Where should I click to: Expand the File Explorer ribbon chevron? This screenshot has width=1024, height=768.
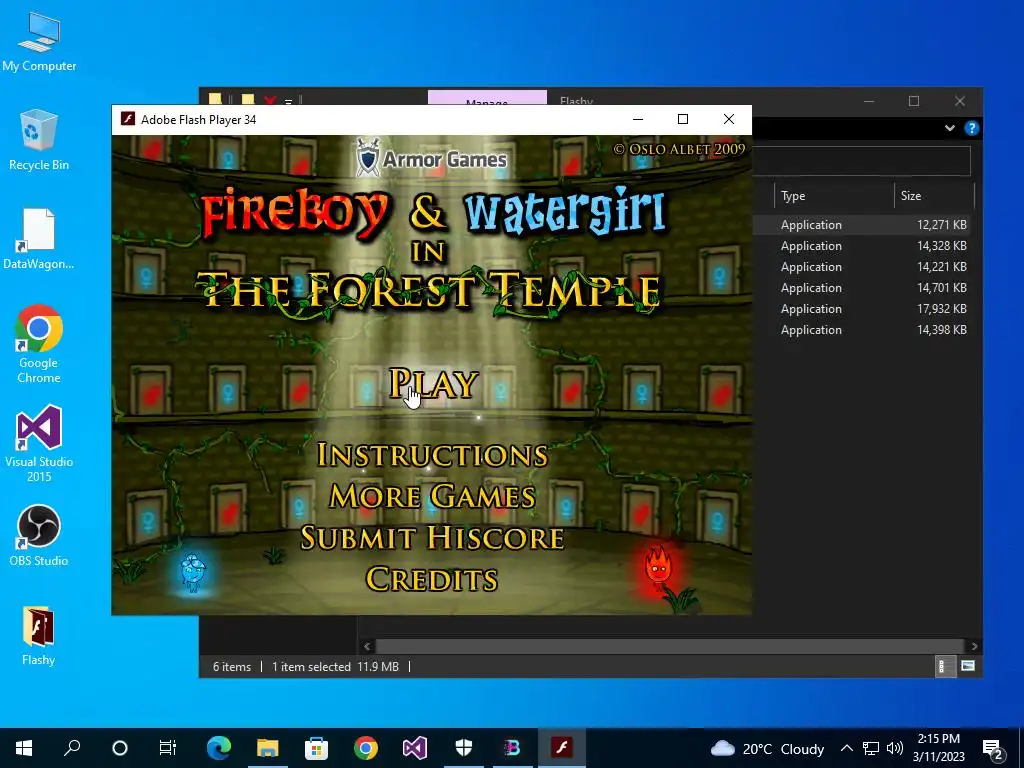(950, 128)
